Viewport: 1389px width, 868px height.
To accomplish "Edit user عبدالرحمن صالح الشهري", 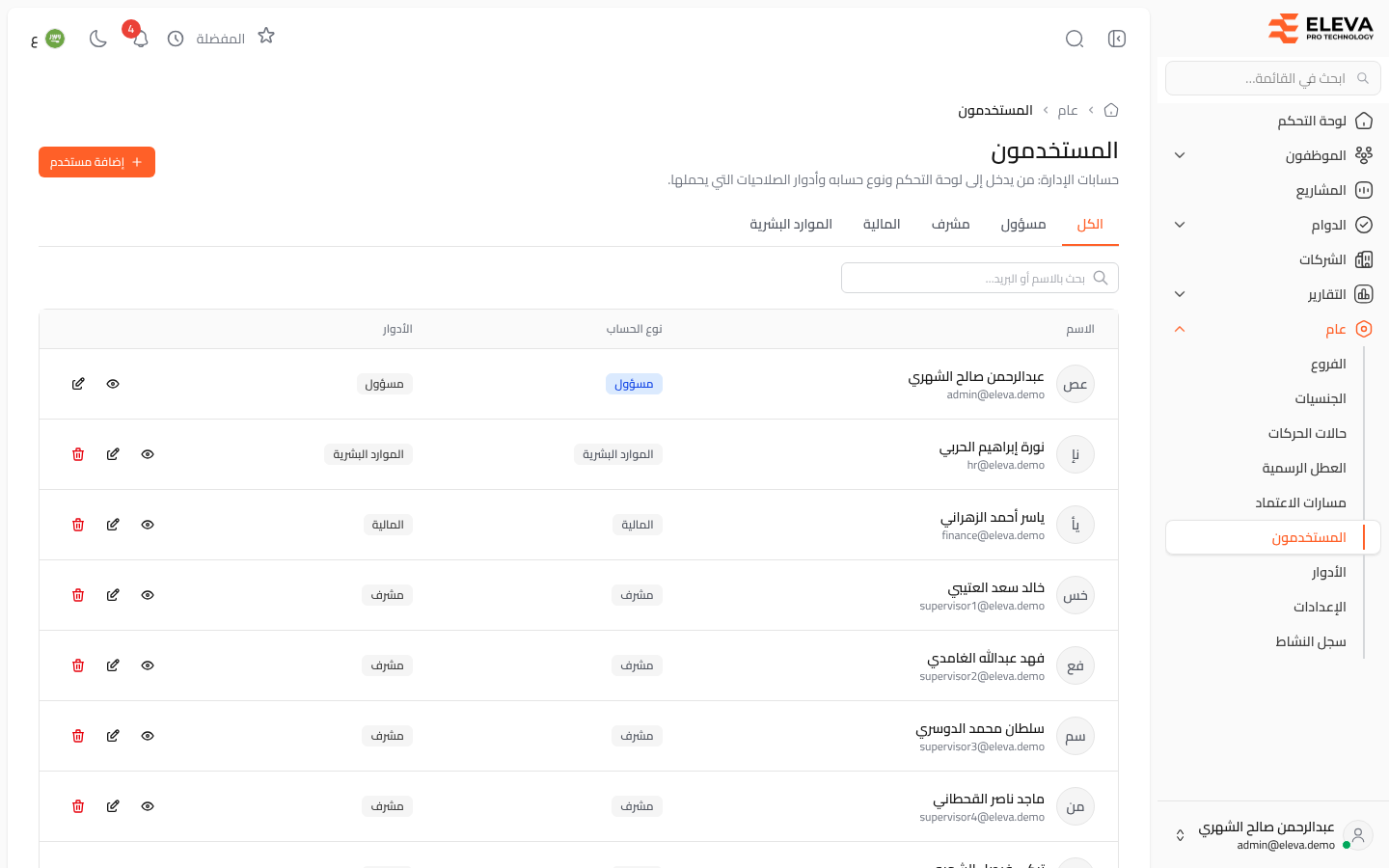I will (78, 384).
